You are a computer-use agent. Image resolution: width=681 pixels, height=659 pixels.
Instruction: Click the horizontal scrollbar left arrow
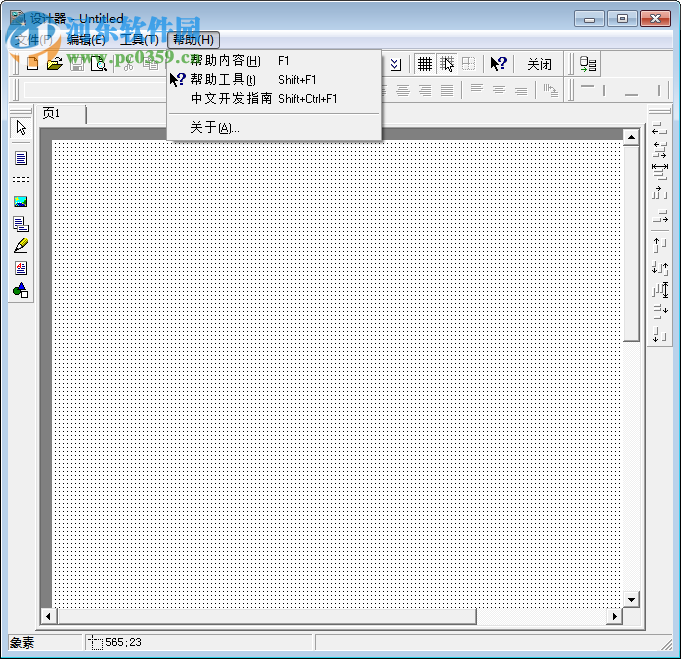pyautogui.click(x=48, y=616)
